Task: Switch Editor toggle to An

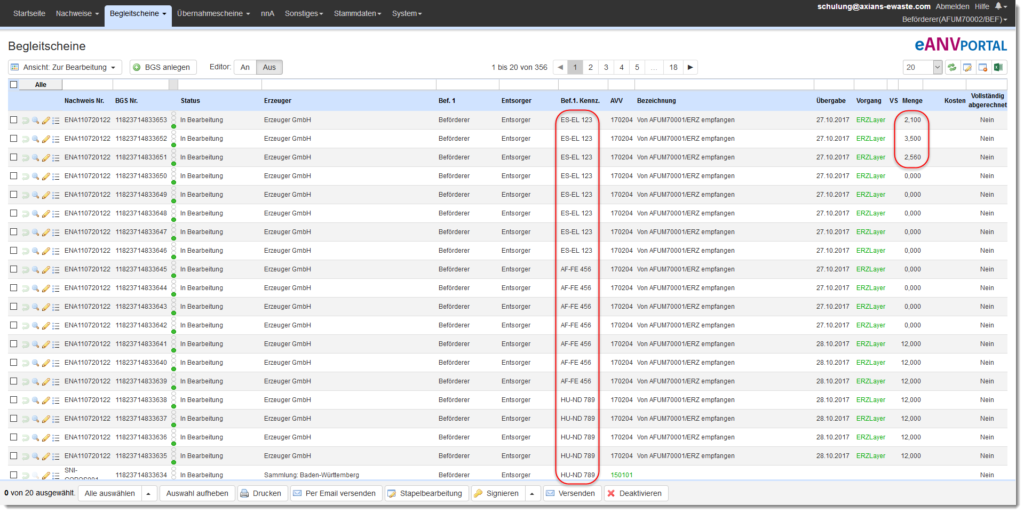Action: pyautogui.click(x=245, y=67)
